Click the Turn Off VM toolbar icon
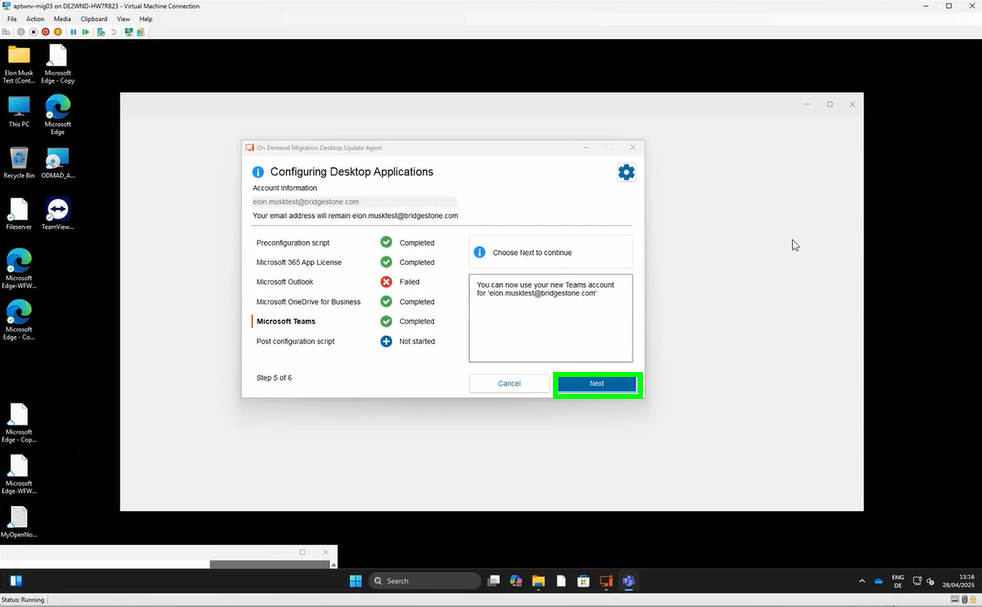The height and width of the screenshot is (607, 982). [x=33, y=32]
